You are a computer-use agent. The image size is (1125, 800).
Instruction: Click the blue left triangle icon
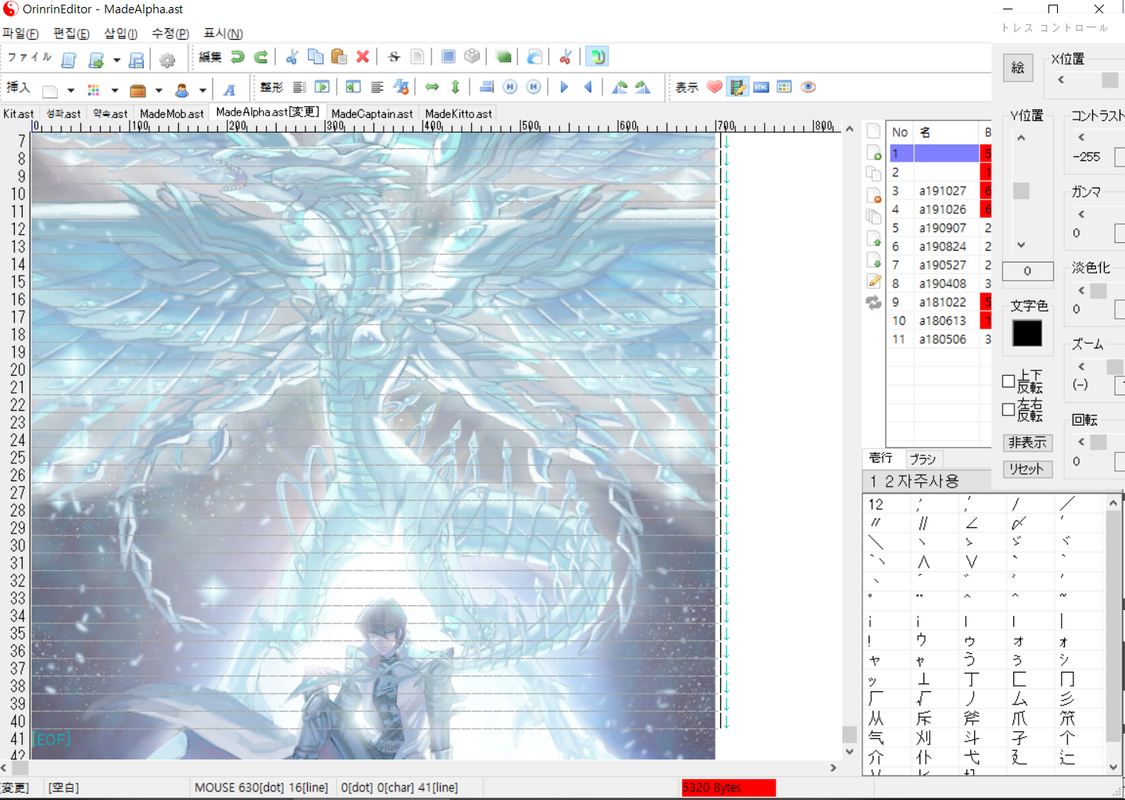coord(588,87)
